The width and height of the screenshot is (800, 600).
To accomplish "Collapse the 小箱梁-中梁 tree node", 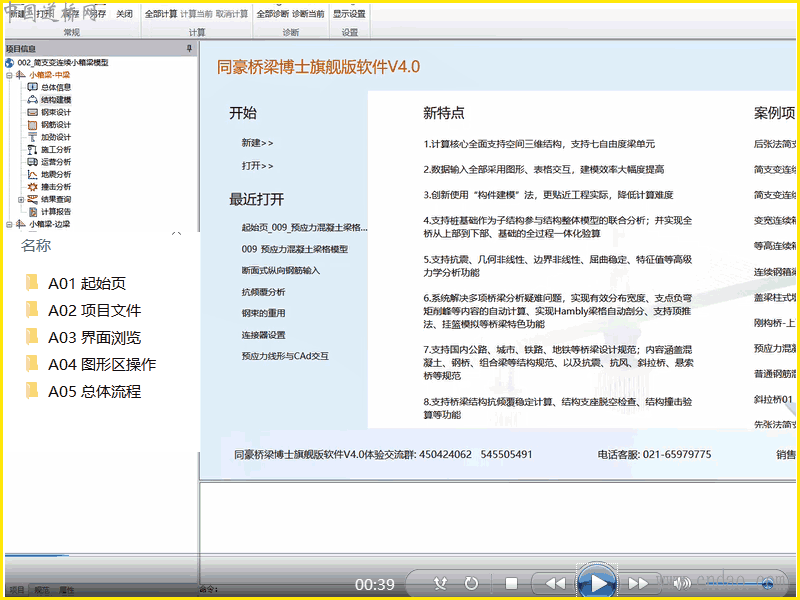I will [x=9, y=75].
